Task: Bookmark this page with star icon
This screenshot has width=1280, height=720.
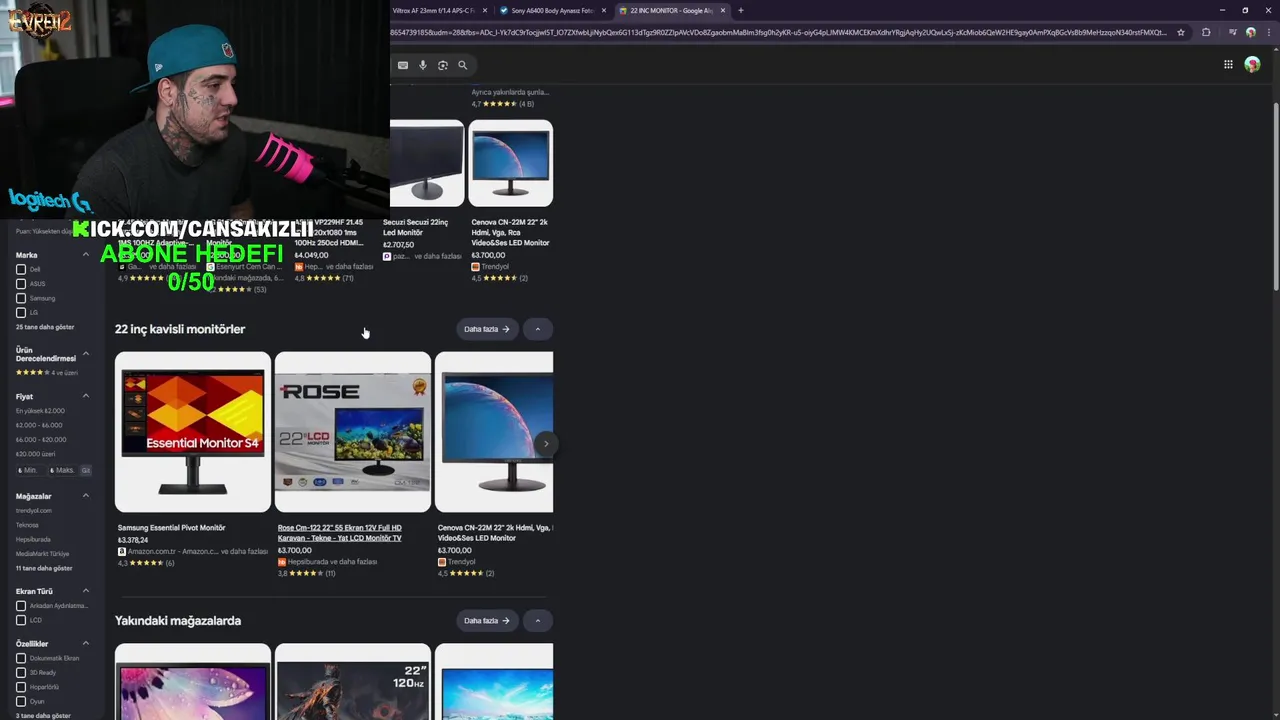Action: [x=1181, y=32]
